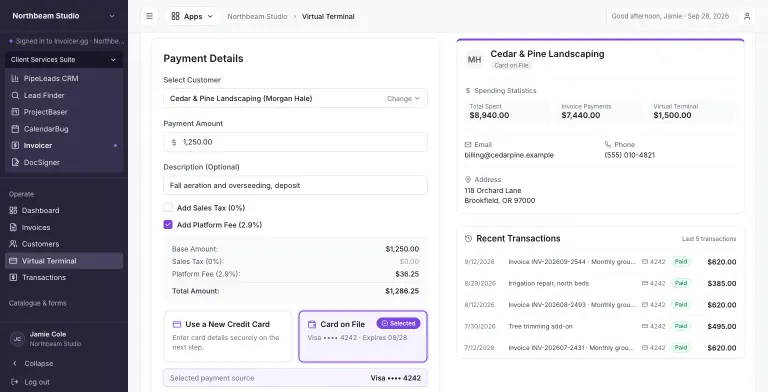The width and height of the screenshot is (768, 392).
Task: Click the Transactions dollar icon
Action: (13, 277)
